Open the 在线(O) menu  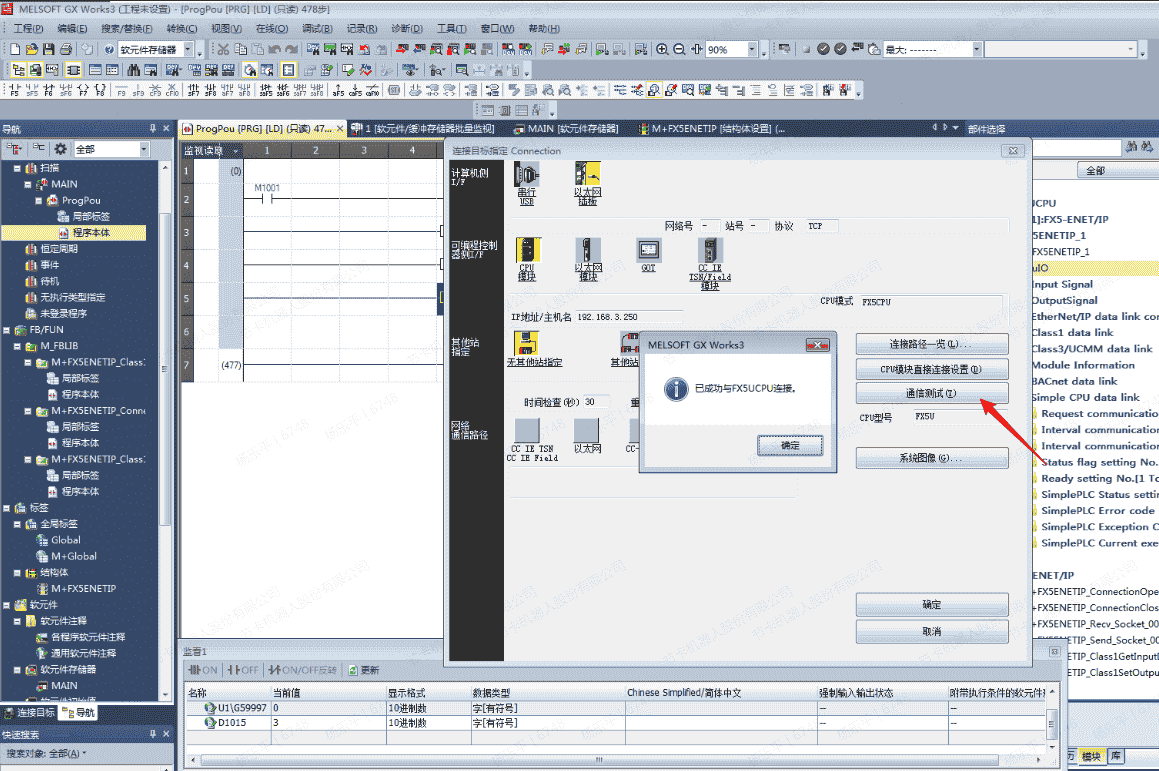[x=271, y=29]
